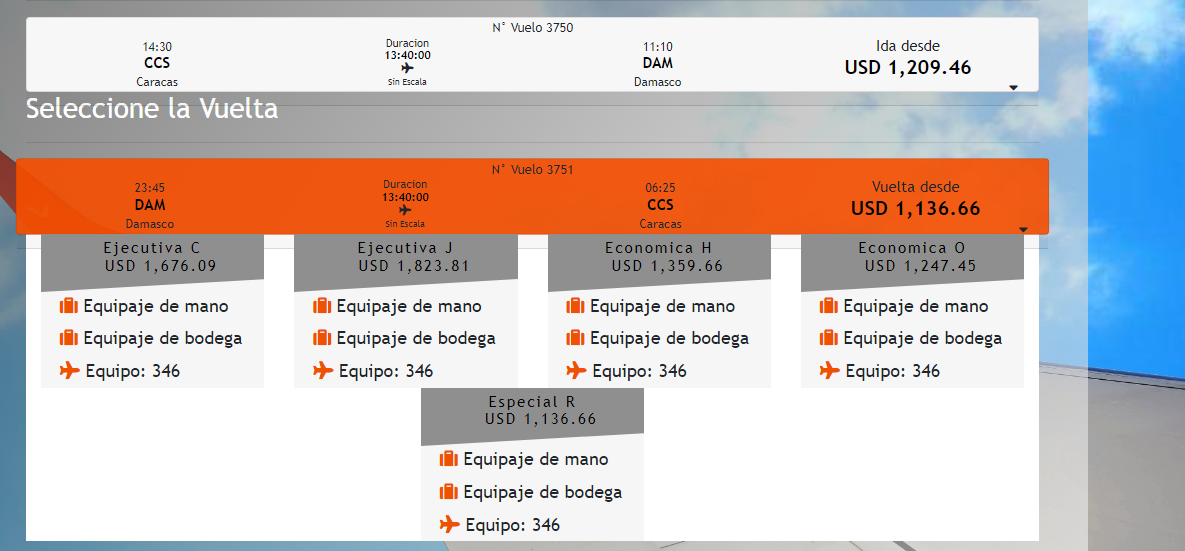Click the 'Ida desde' USD 1,209.46 price
1185x551 pixels.
coord(908,67)
